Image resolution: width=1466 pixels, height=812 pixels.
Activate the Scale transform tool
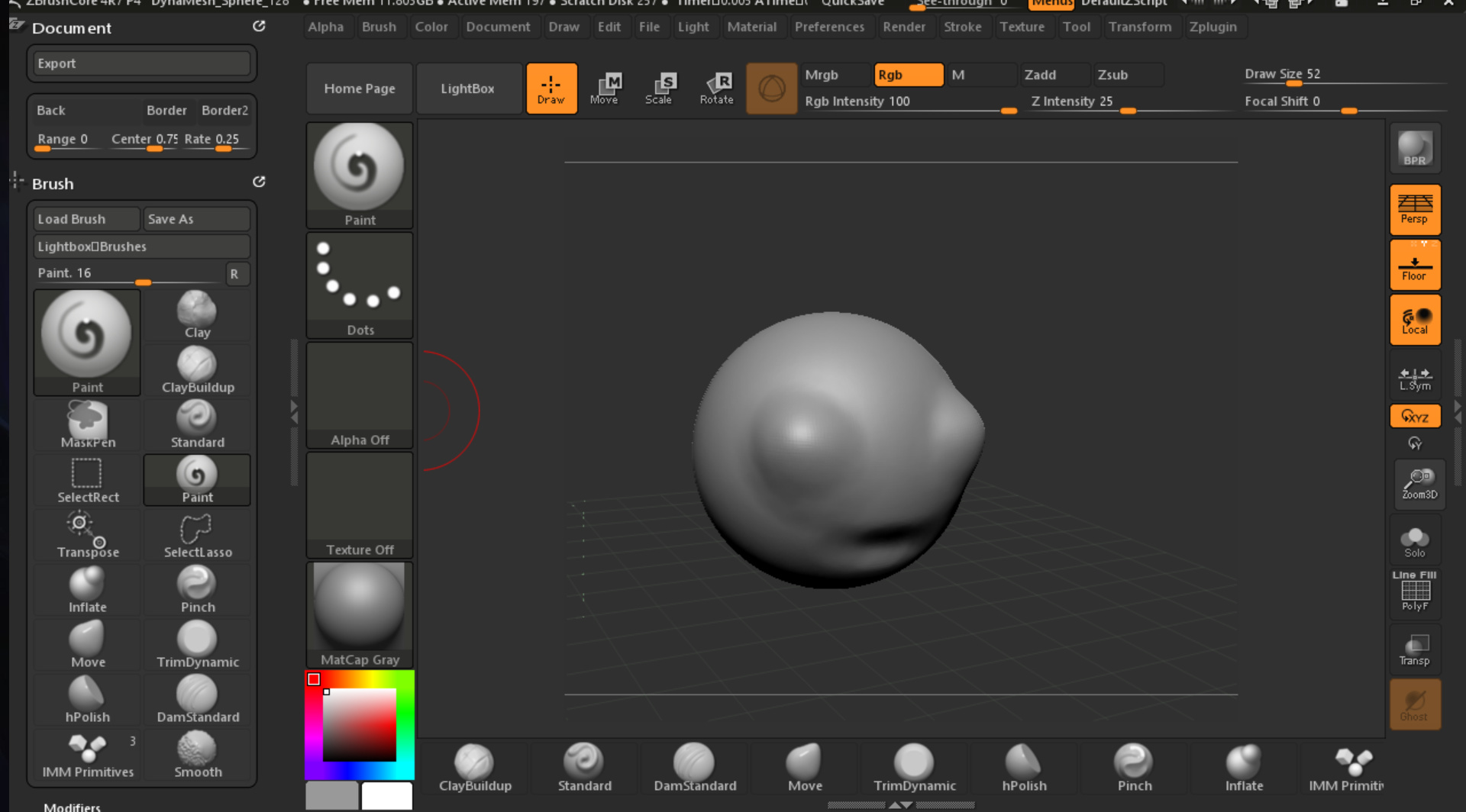658,88
